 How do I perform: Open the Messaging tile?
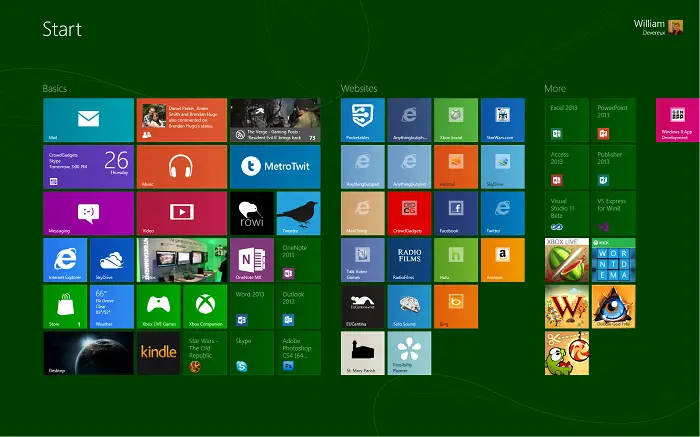click(88, 213)
